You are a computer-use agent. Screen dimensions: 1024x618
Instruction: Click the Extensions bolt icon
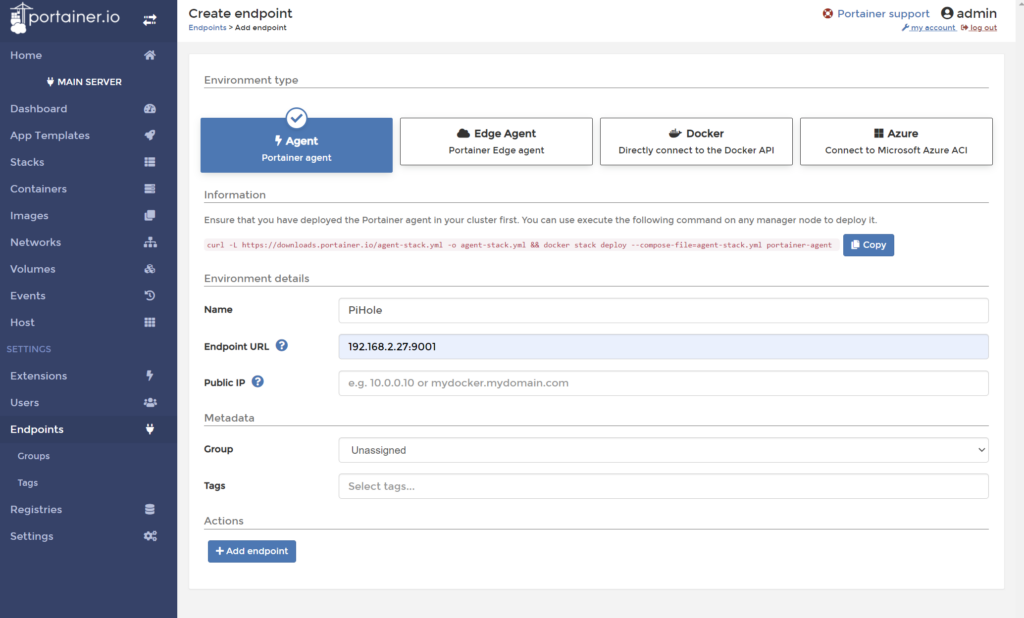coord(150,376)
